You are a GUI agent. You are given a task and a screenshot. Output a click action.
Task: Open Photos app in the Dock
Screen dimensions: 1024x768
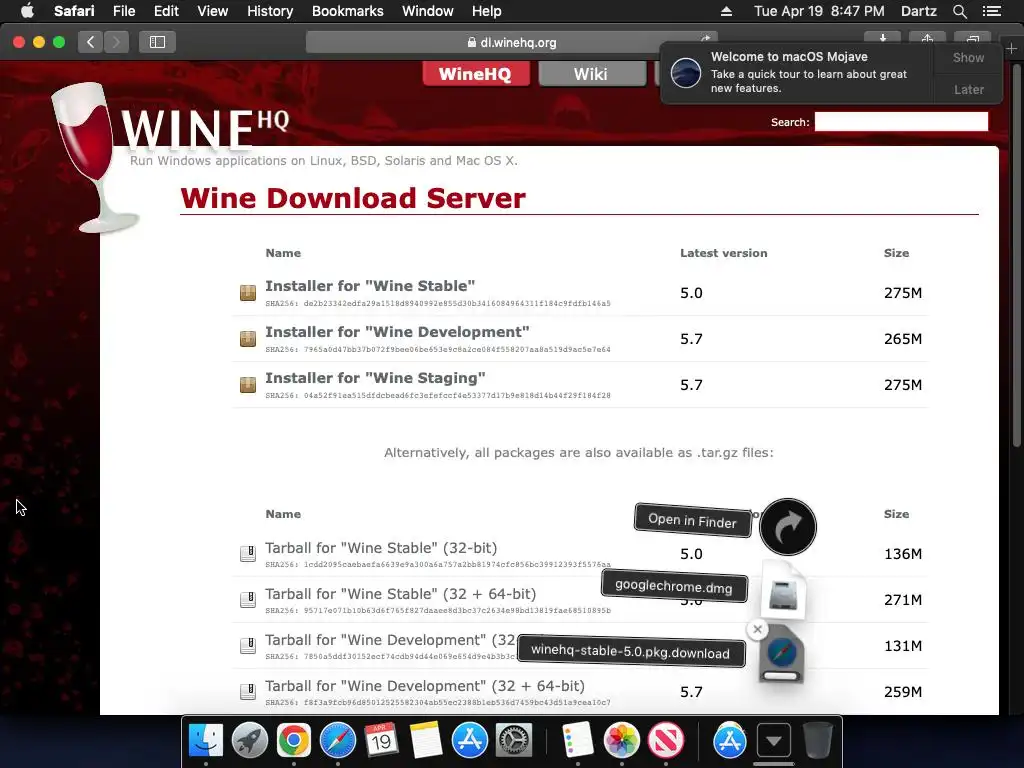pyautogui.click(x=622, y=741)
